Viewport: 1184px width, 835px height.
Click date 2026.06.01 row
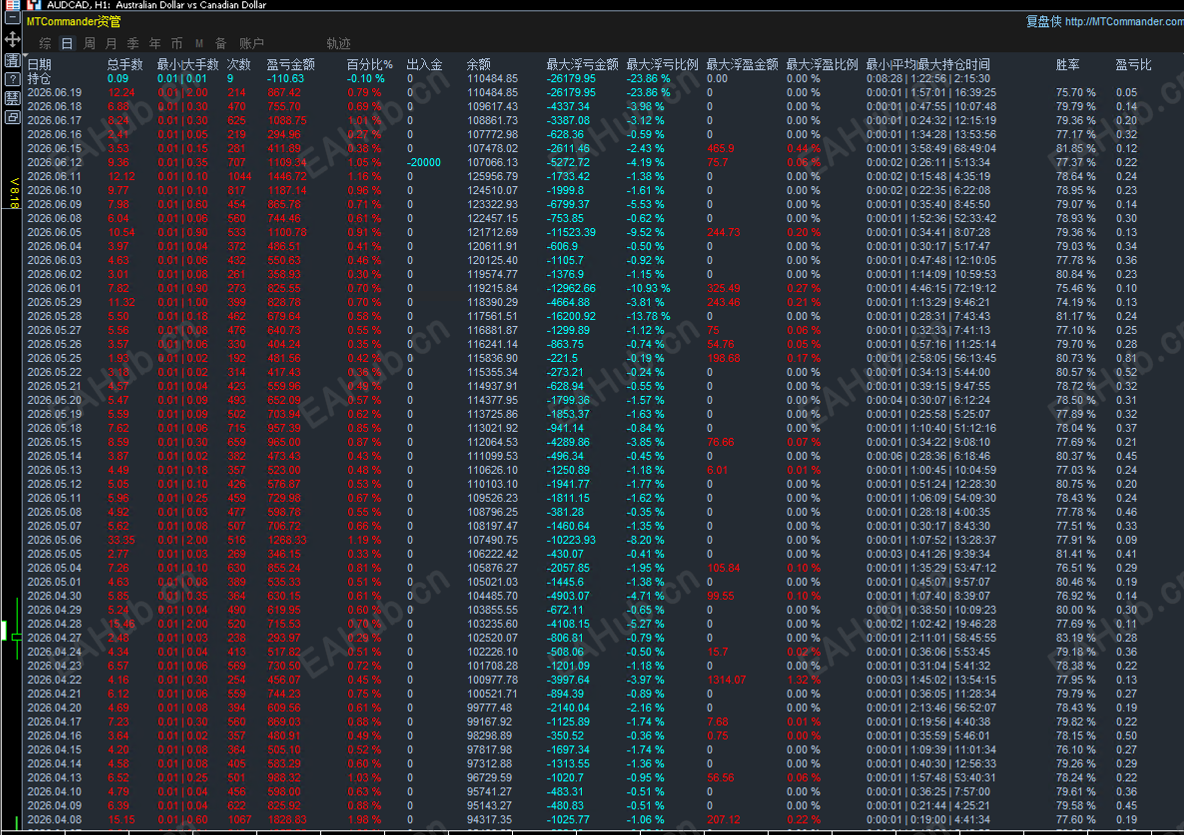[54, 288]
